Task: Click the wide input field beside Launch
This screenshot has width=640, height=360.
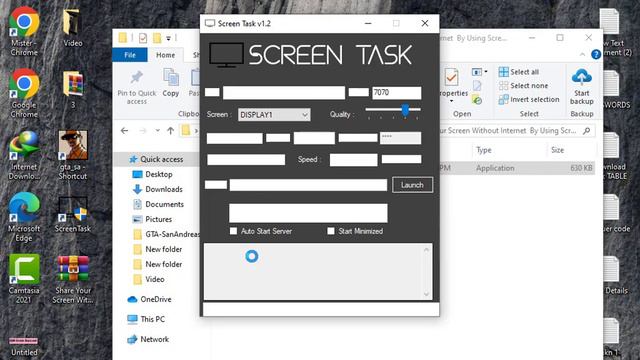Action: pyautogui.click(x=308, y=185)
